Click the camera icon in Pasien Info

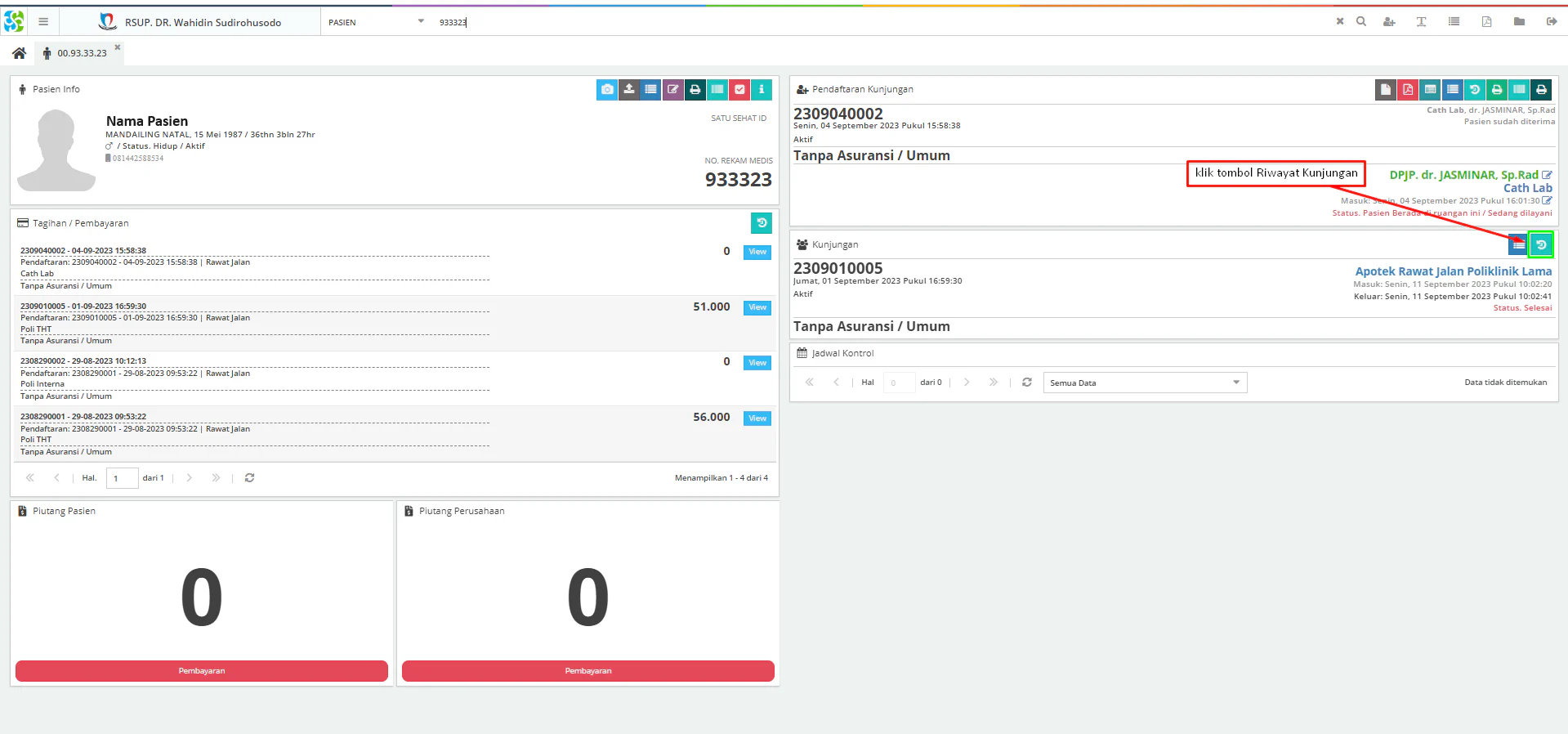tap(607, 89)
